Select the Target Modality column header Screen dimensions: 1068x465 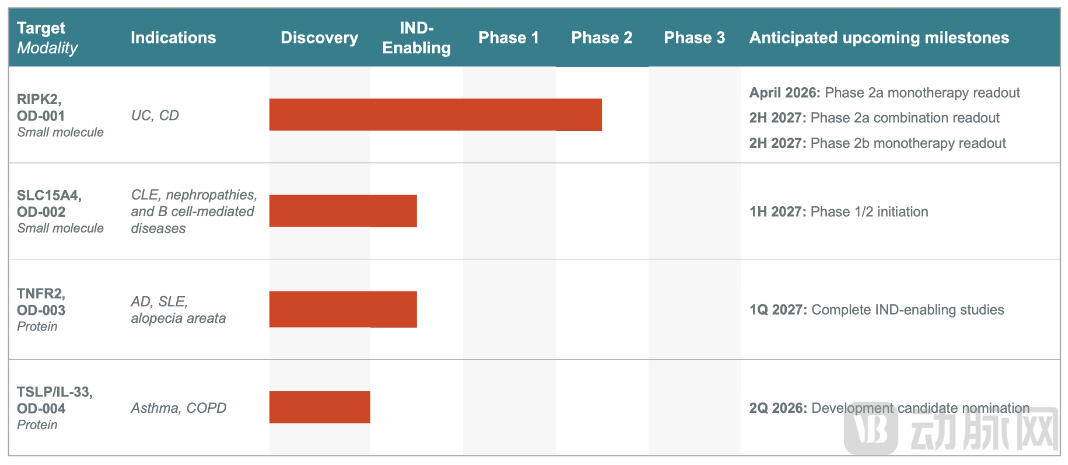(47, 38)
